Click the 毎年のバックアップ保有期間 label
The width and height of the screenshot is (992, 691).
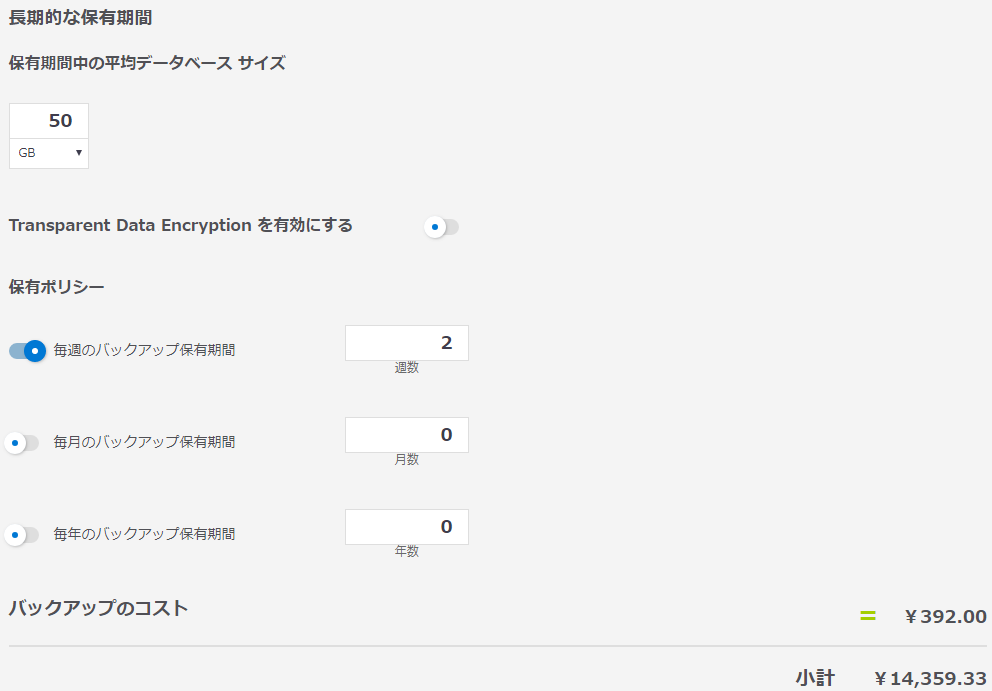click(144, 534)
